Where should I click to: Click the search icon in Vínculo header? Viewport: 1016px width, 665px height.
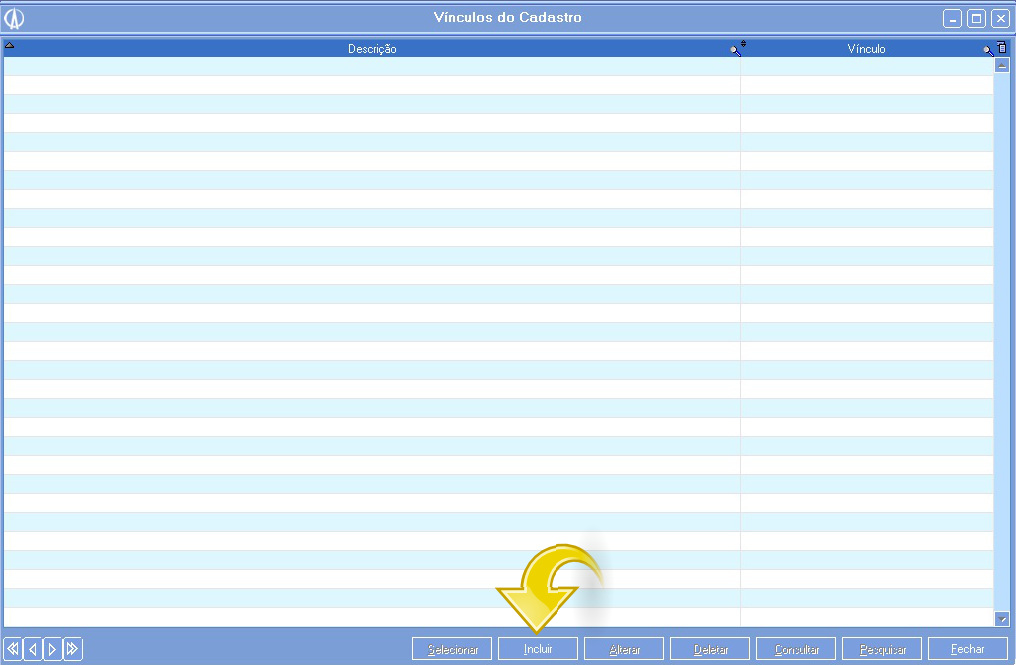pos(988,49)
